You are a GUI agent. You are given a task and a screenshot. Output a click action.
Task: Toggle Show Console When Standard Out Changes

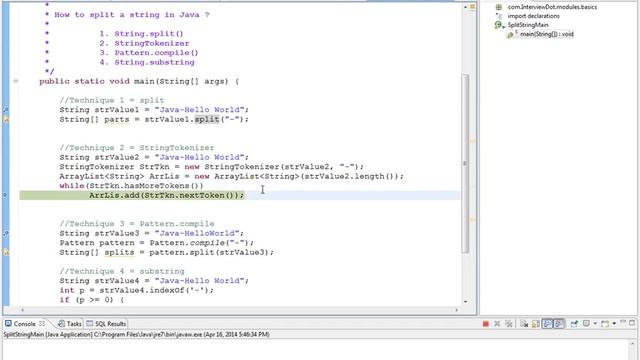(547, 324)
